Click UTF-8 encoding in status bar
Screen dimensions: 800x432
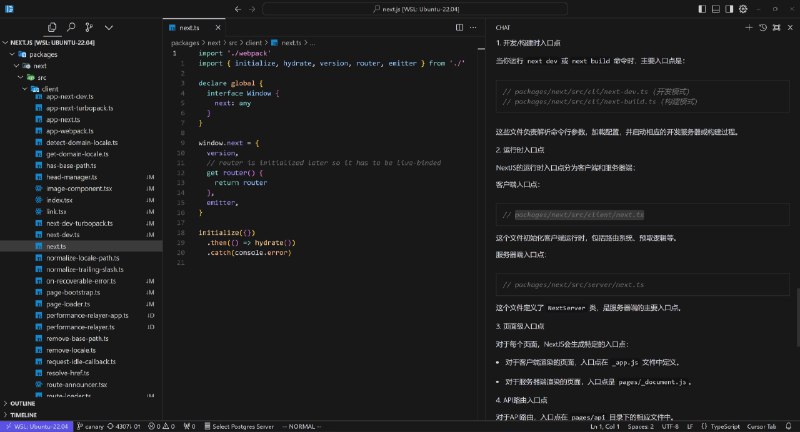click(x=670, y=426)
